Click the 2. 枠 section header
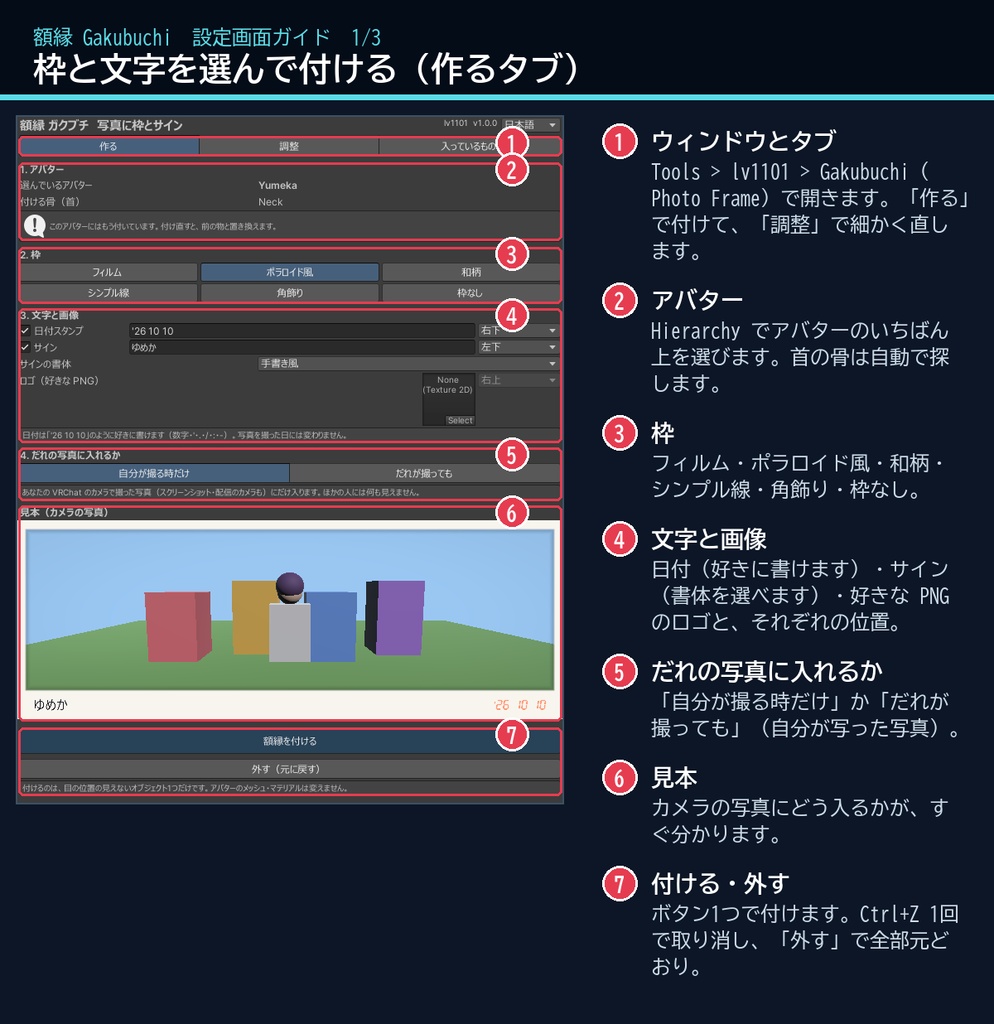This screenshot has height=1024, width=994. click(30, 255)
